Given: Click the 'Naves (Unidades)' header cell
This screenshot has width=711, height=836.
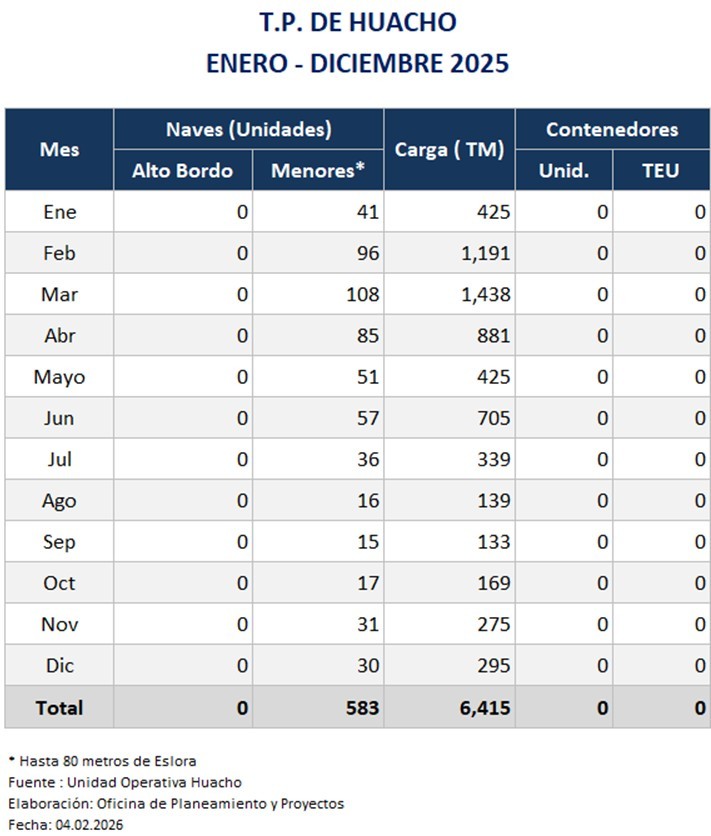Looking at the screenshot, I should pyautogui.click(x=248, y=129).
